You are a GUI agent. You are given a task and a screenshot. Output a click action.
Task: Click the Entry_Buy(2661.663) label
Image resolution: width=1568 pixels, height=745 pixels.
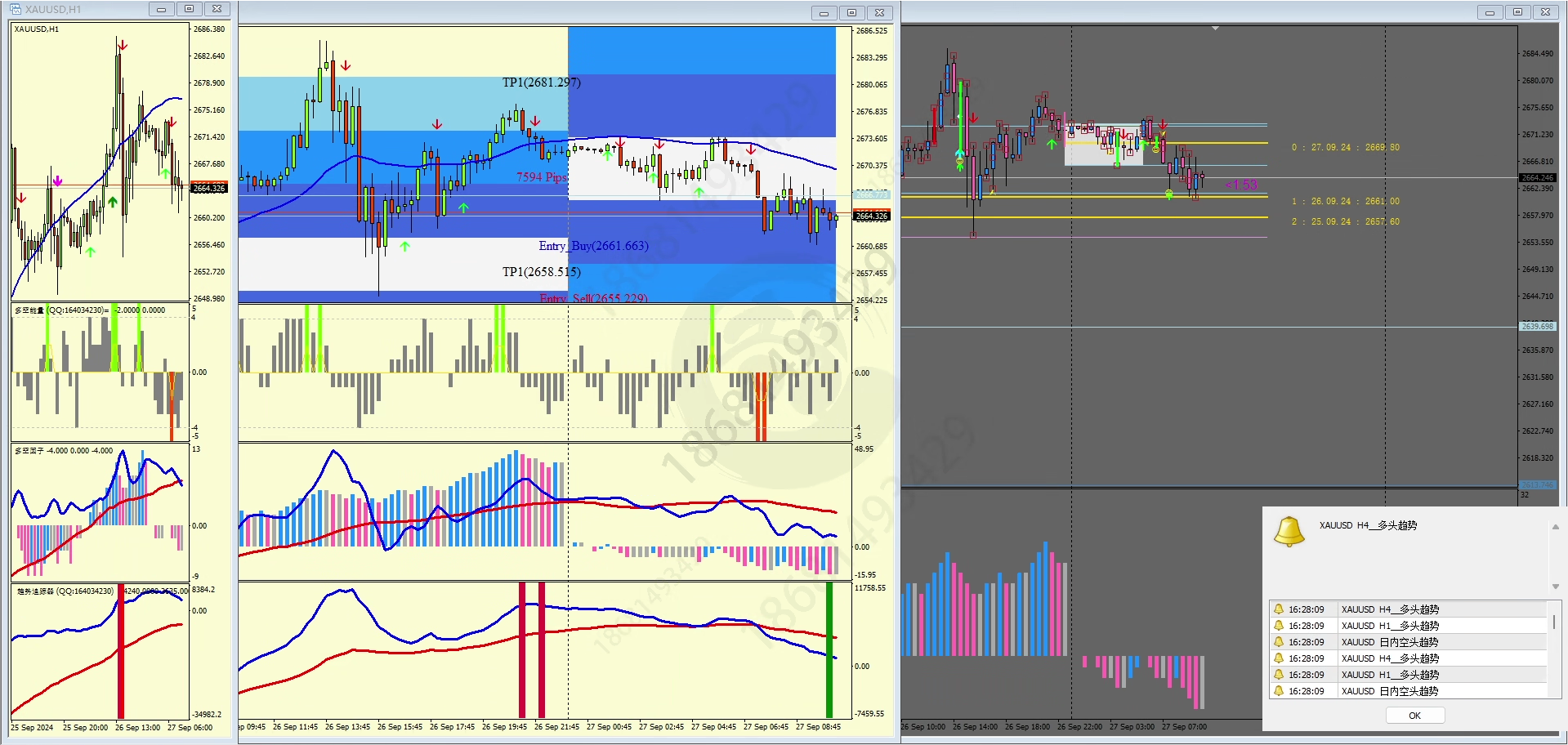(x=593, y=246)
